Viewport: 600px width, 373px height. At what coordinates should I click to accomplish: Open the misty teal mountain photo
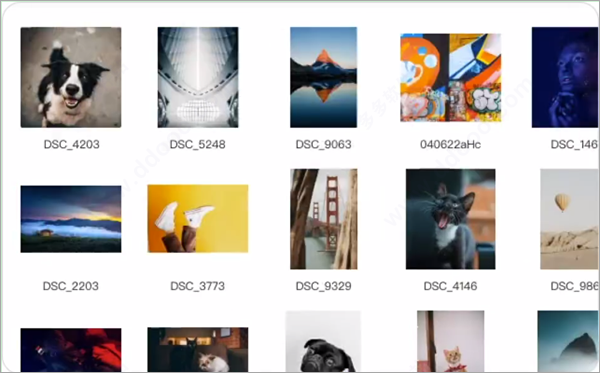tap(567, 341)
